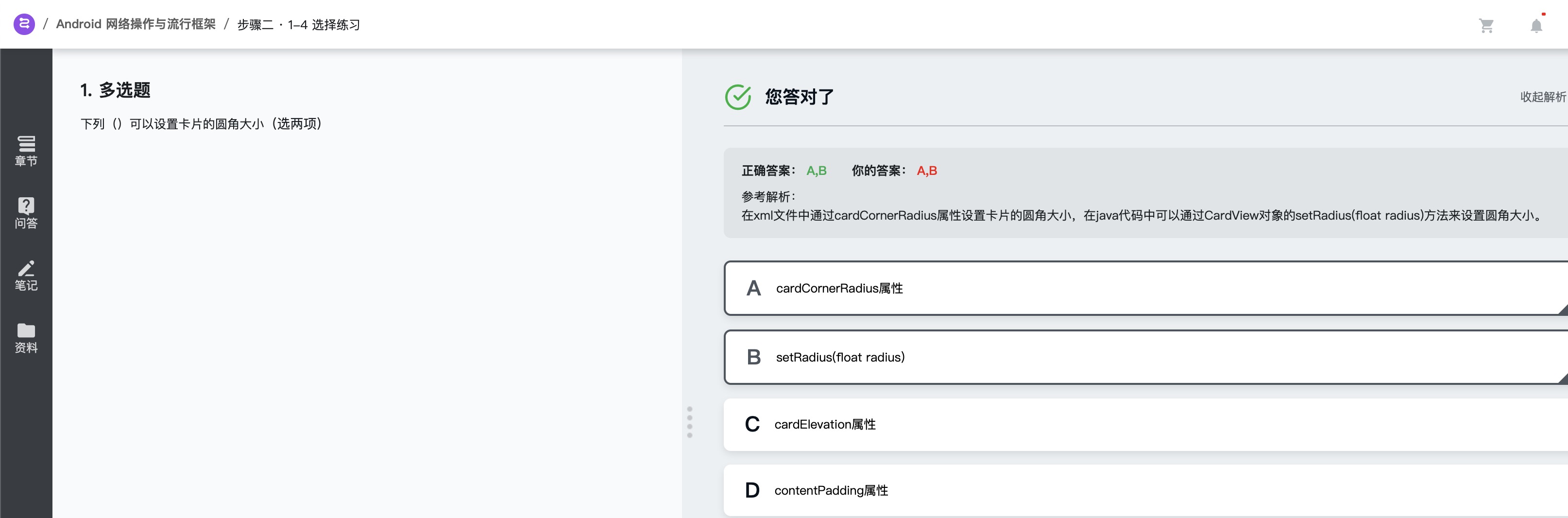Open the 笔记 notes sidebar icon
1568x518 pixels.
(26, 276)
